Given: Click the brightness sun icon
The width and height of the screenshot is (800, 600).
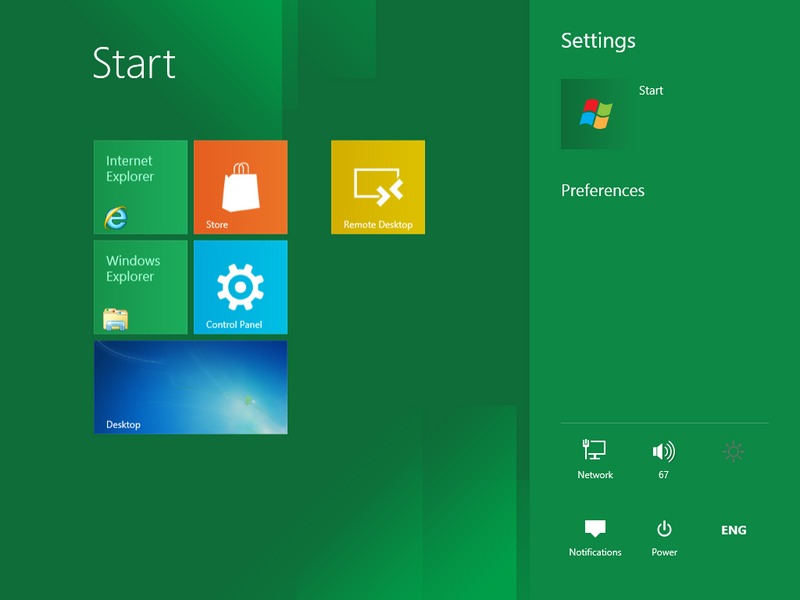Looking at the screenshot, I should (x=733, y=452).
